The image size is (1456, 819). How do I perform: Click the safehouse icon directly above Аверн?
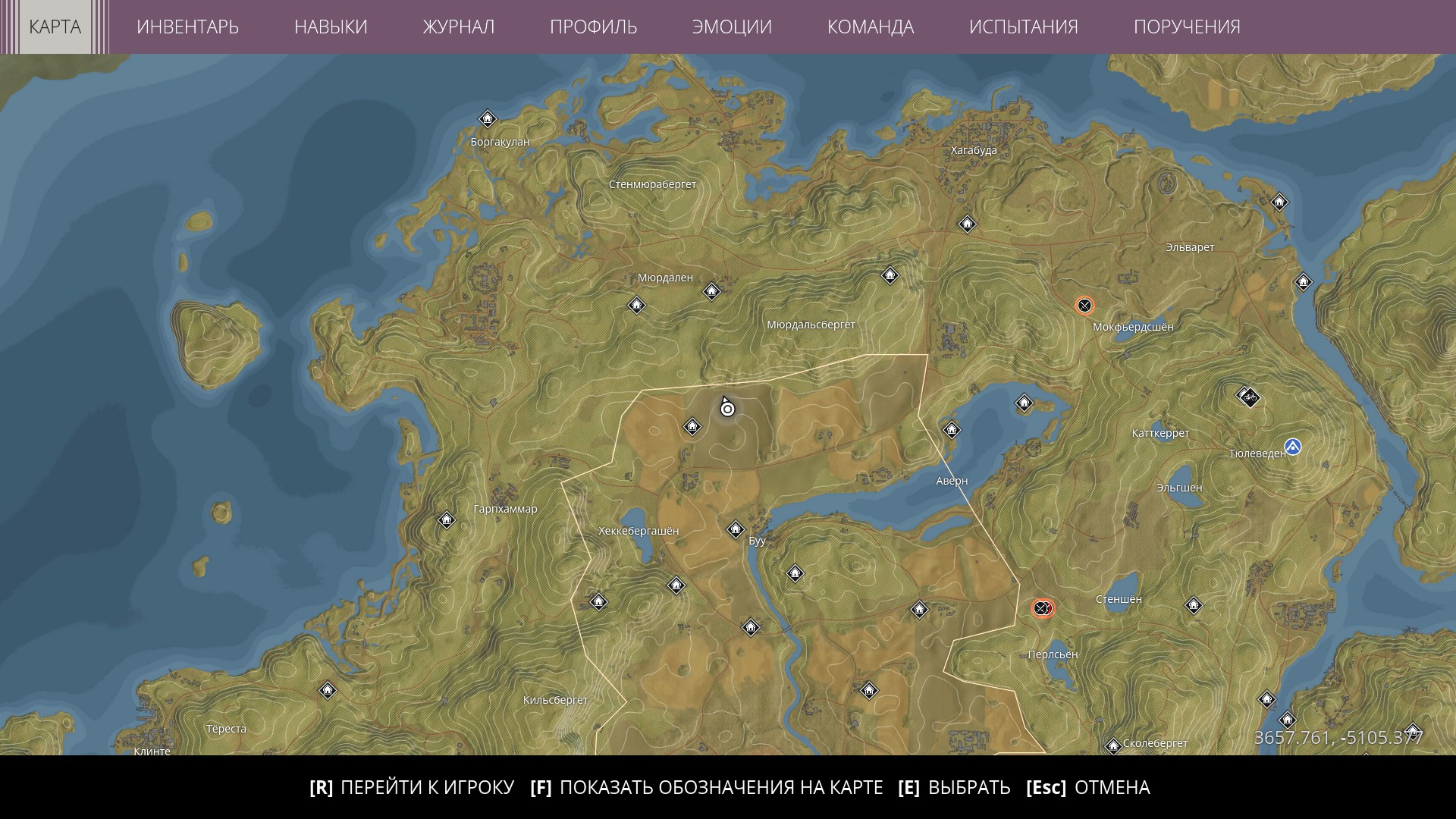point(951,430)
